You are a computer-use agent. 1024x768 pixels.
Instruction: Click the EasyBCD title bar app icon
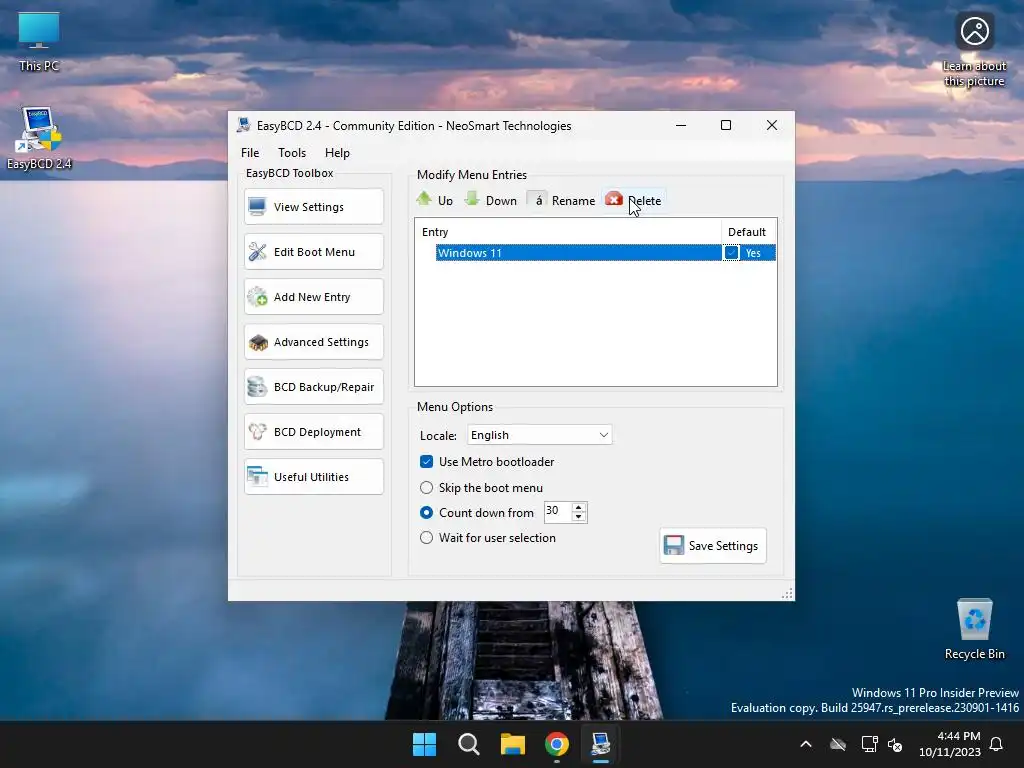pos(244,125)
